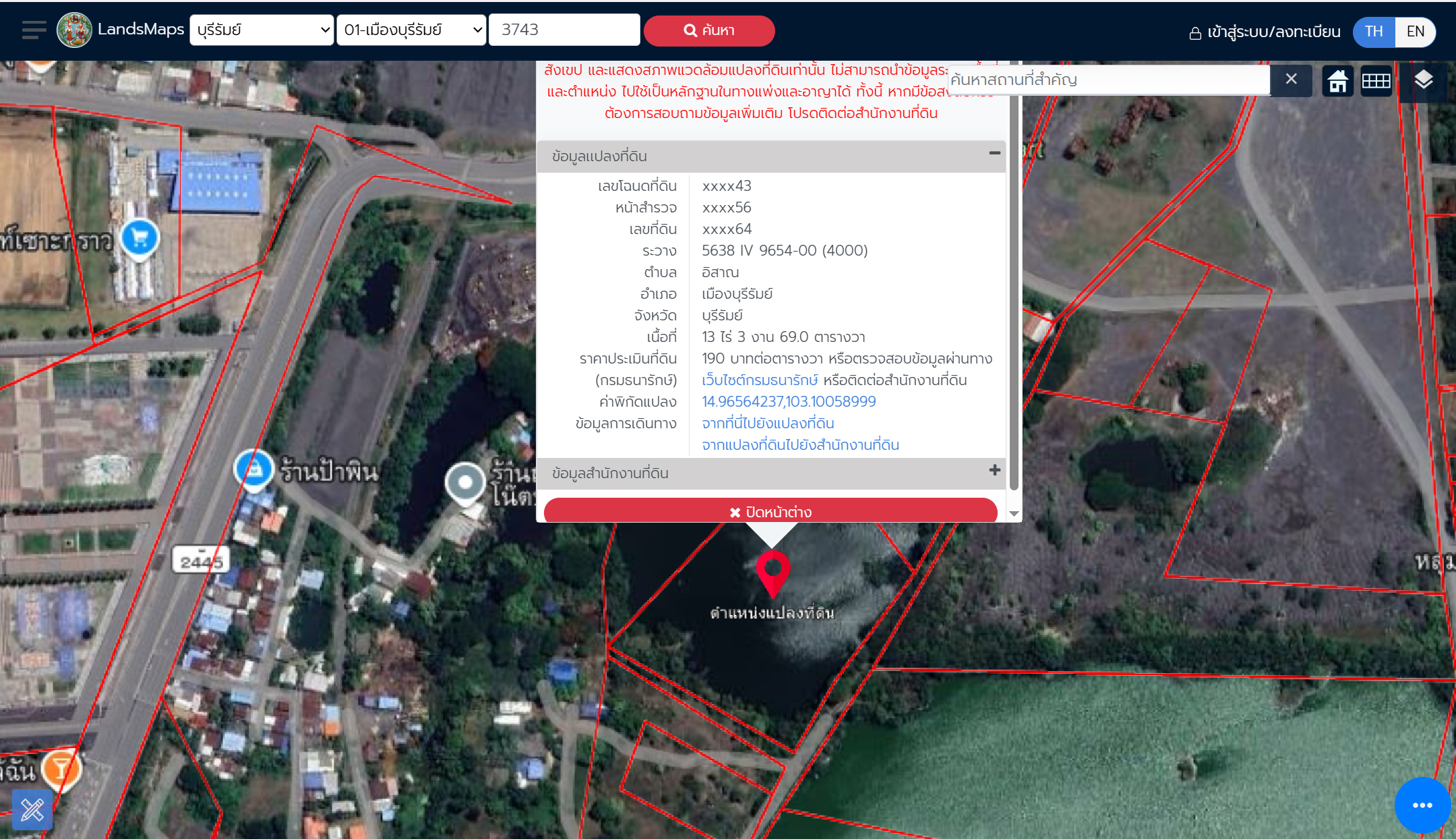The width and height of the screenshot is (1456, 839).
Task: Click the เข้าสู่ระบบ/ลงทะเบียน login link
Action: pyautogui.click(x=1265, y=32)
